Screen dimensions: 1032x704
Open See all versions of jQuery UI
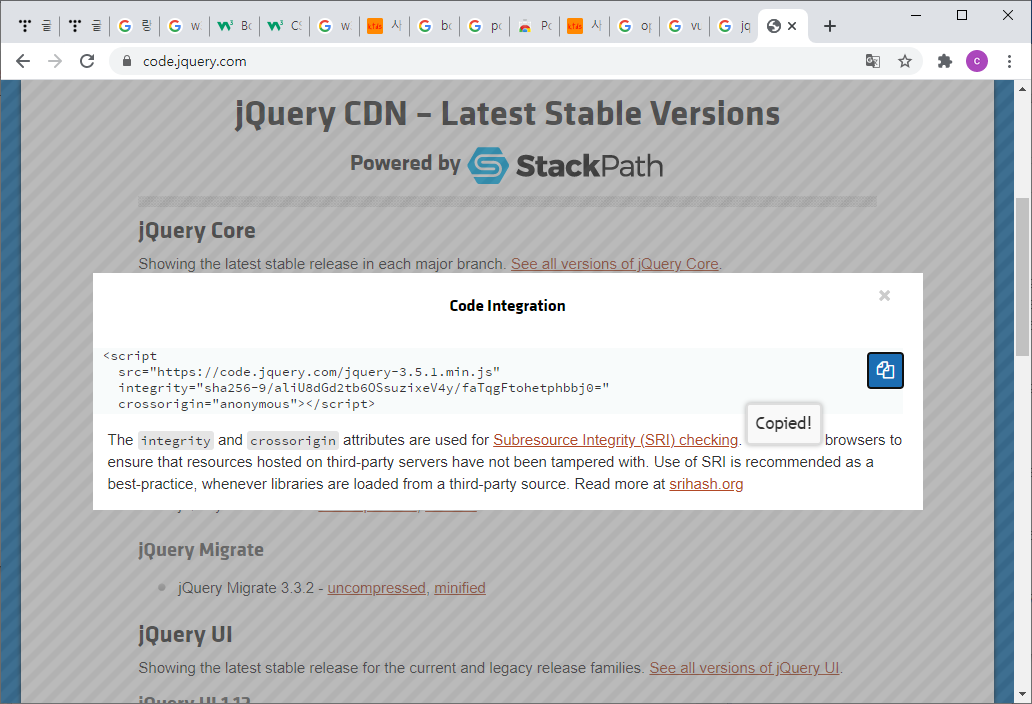pos(744,668)
